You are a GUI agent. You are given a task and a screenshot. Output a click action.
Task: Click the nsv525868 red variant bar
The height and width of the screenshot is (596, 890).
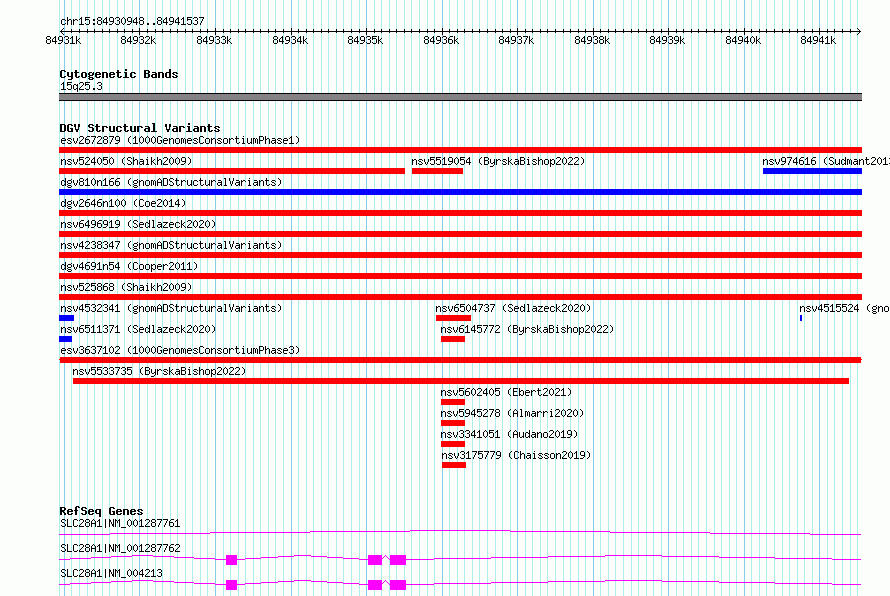point(460,297)
